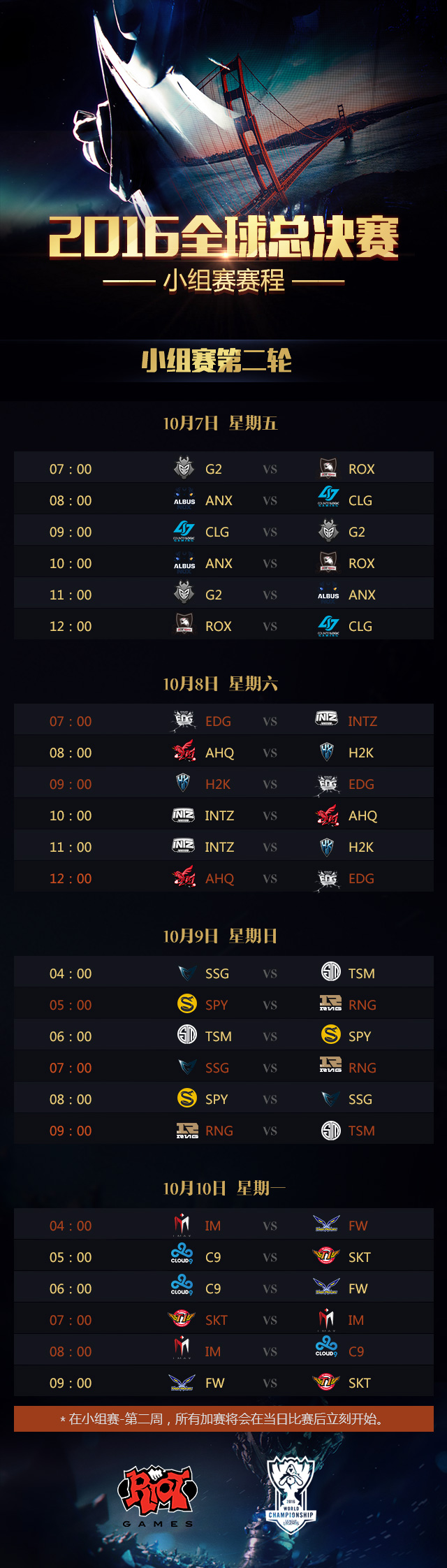Viewport: 447px width, 1568px height.
Task: Click the SKT logo in the 07:00 October 10 match
Action: (182, 1319)
